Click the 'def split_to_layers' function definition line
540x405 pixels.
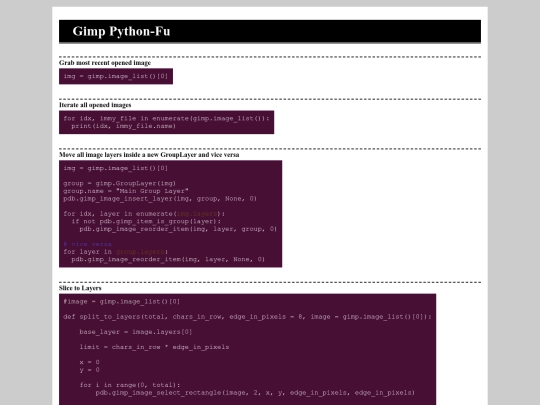[x=247, y=316]
